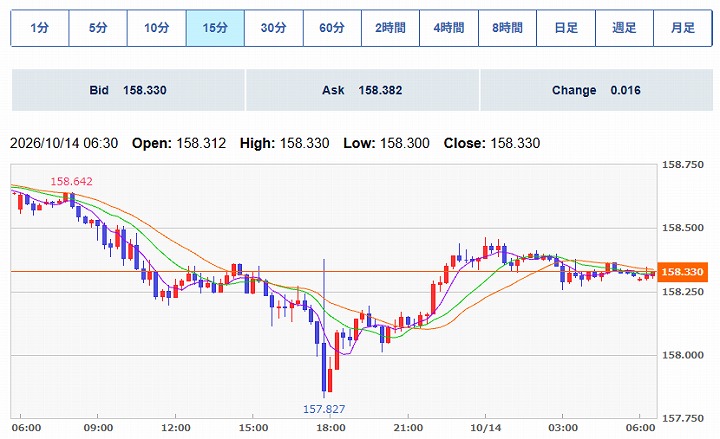Select the 1分 timeframe tab
The height and width of the screenshot is (439, 720).
pos(39,28)
